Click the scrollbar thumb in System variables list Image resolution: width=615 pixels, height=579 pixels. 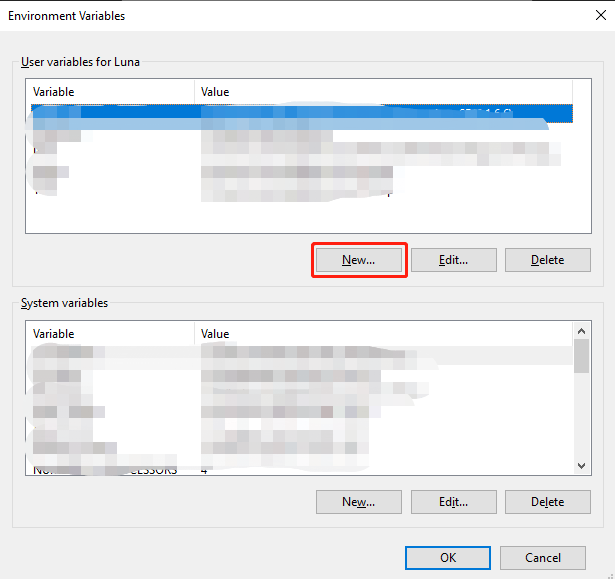pyautogui.click(x=581, y=356)
